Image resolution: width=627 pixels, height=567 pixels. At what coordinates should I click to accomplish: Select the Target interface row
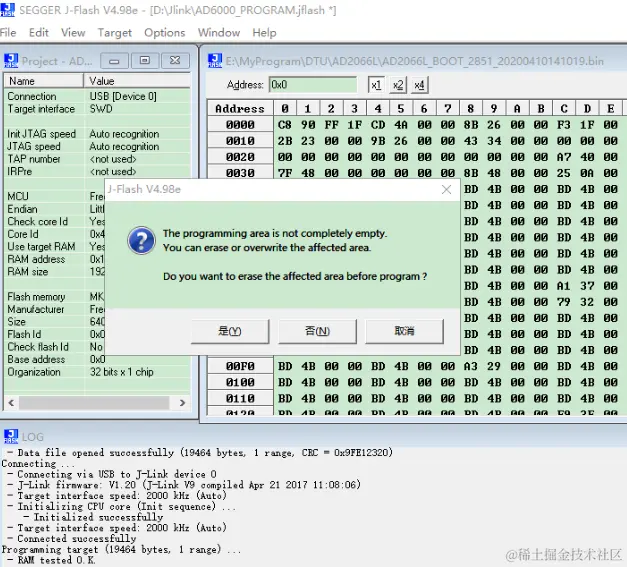pos(97,109)
